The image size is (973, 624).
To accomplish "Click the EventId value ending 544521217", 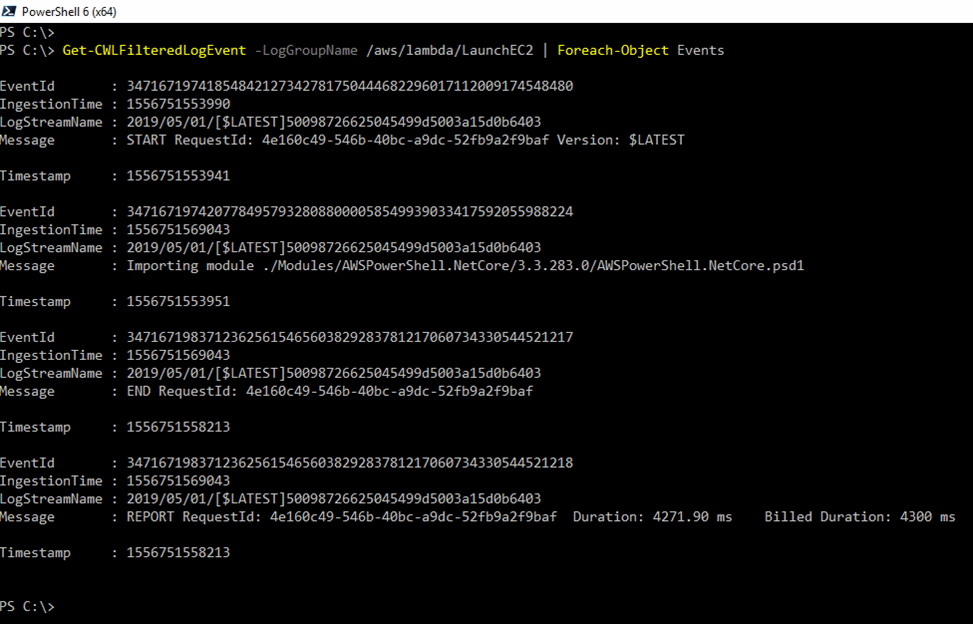I will point(349,338).
